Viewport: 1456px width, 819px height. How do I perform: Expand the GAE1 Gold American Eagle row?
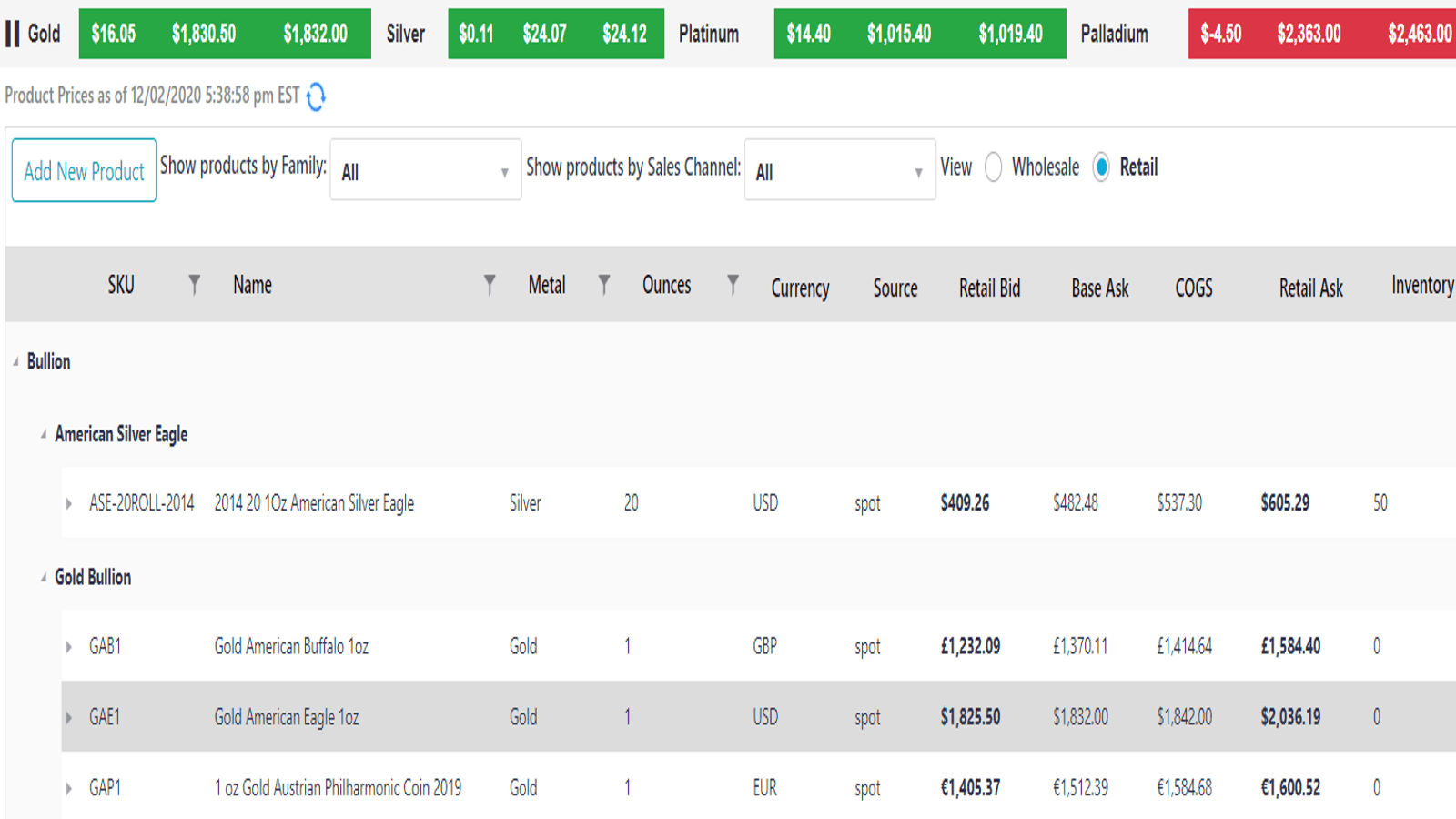[x=71, y=717]
